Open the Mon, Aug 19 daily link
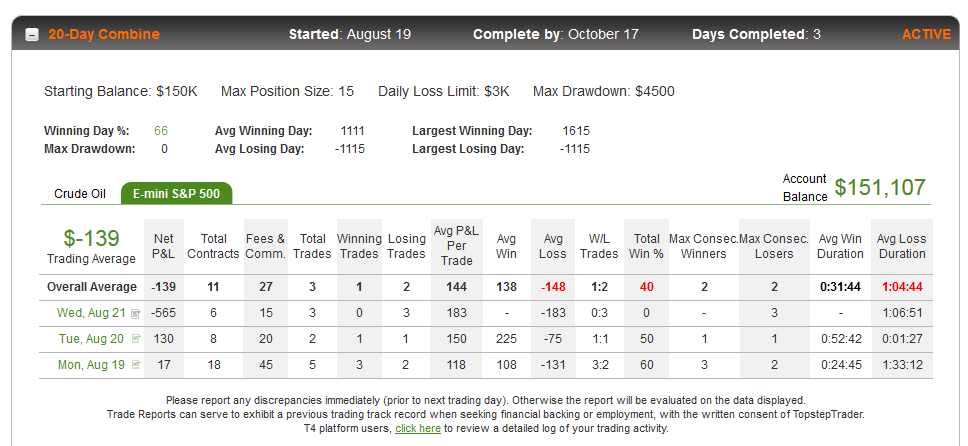Screen dimensions: 968x446 point(91,365)
